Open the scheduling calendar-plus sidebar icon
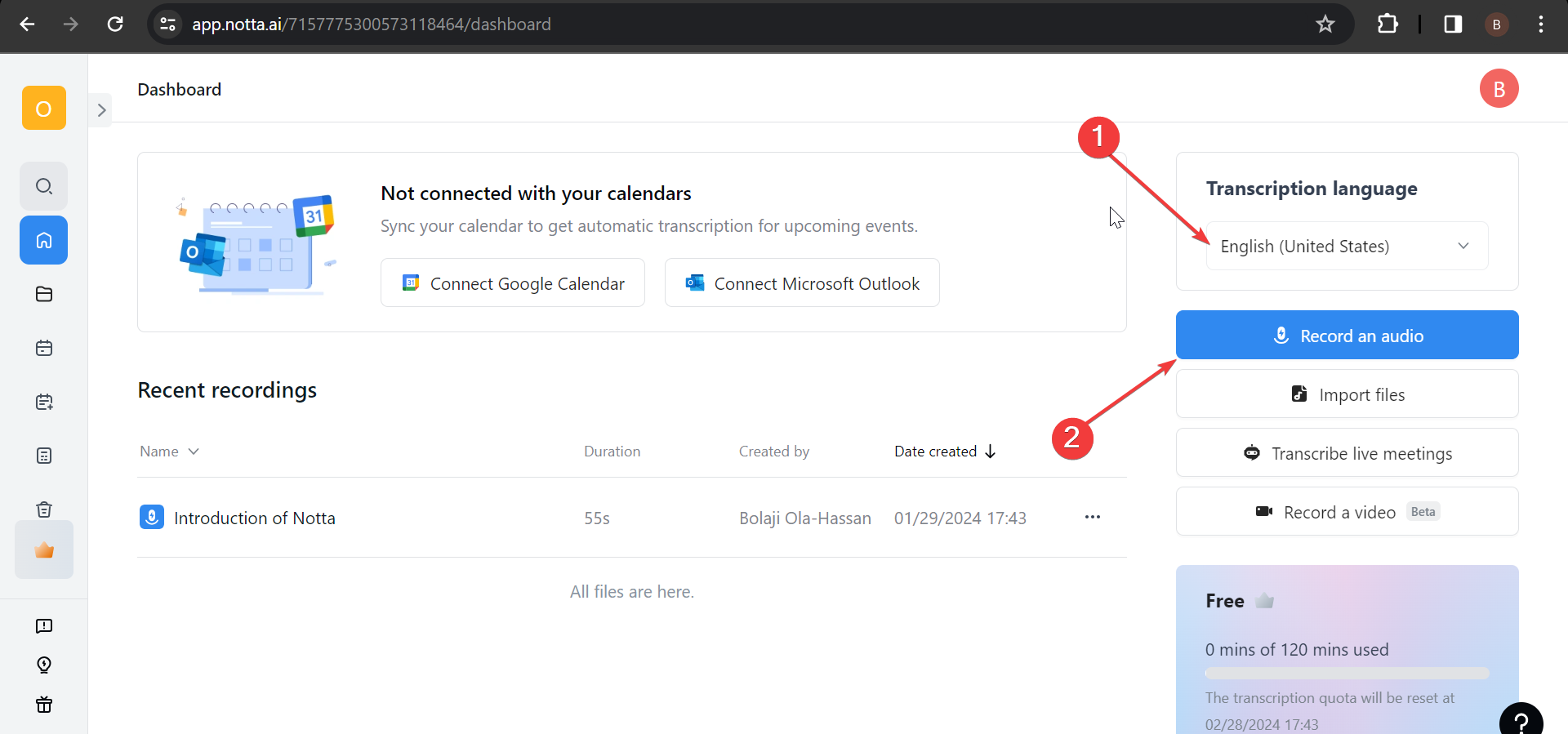This screenshot has height=734, width=1568. coord(44,402)
